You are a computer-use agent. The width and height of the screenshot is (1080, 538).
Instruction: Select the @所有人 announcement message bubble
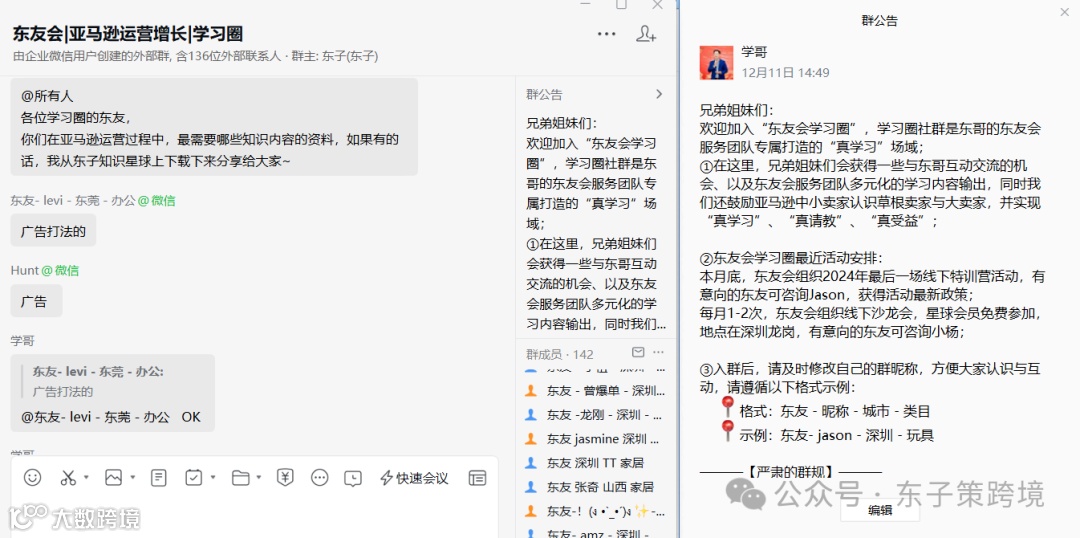214,127
